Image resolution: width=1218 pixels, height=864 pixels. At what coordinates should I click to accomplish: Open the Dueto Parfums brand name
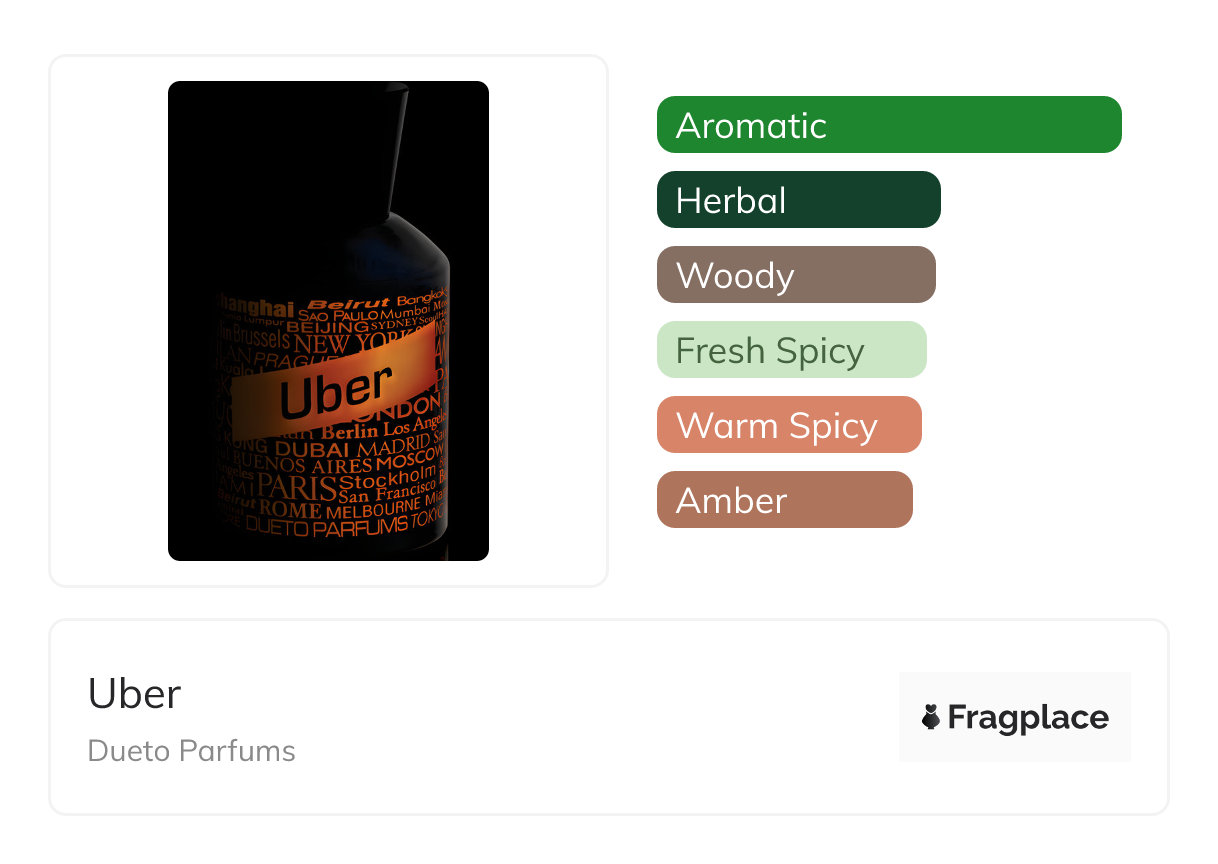tap(192, 751)
